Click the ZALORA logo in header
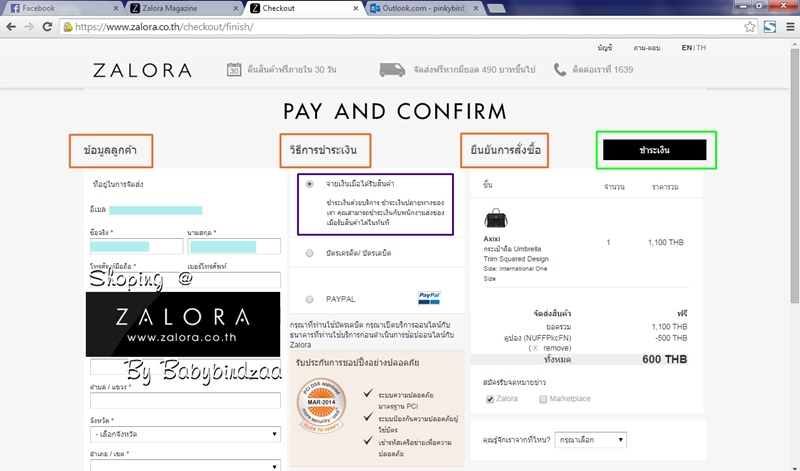Screen dimensions: 800x471 point(142,70)
